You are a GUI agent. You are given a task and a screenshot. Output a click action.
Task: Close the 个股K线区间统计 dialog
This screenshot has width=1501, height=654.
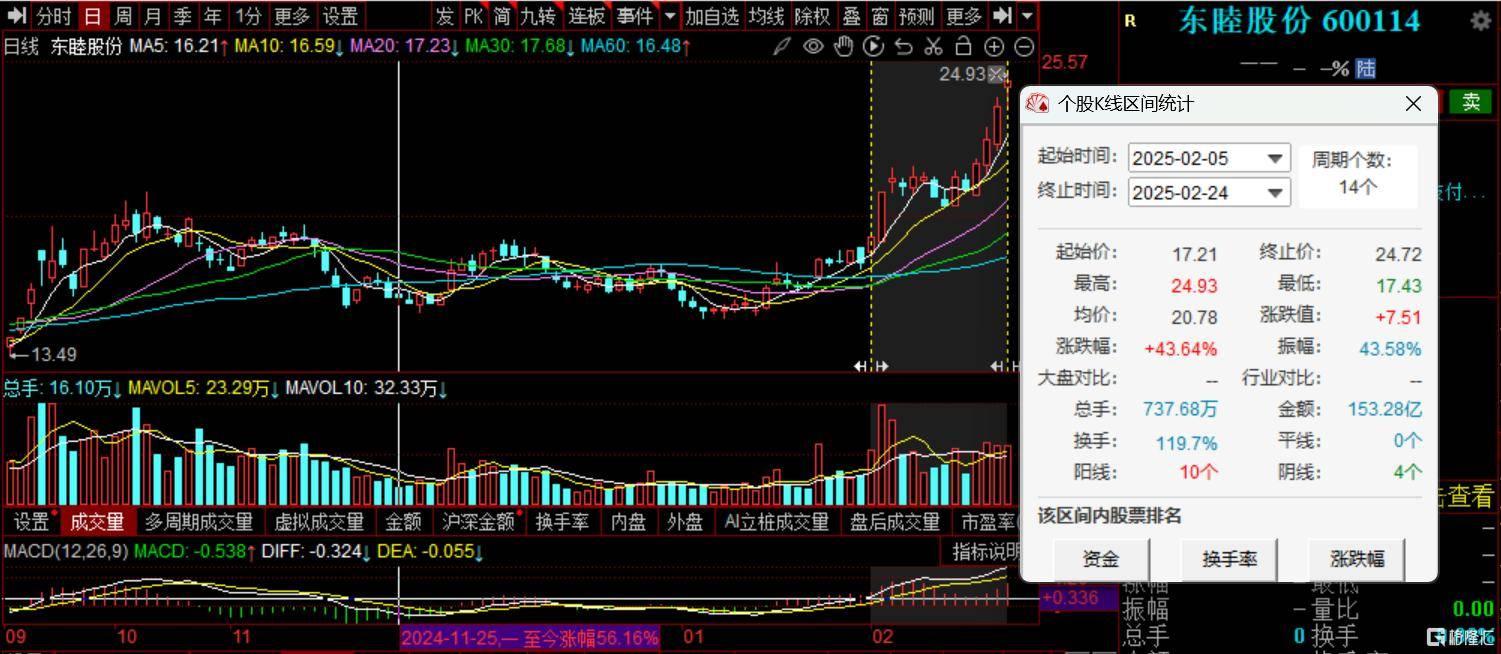[1413, 104]
